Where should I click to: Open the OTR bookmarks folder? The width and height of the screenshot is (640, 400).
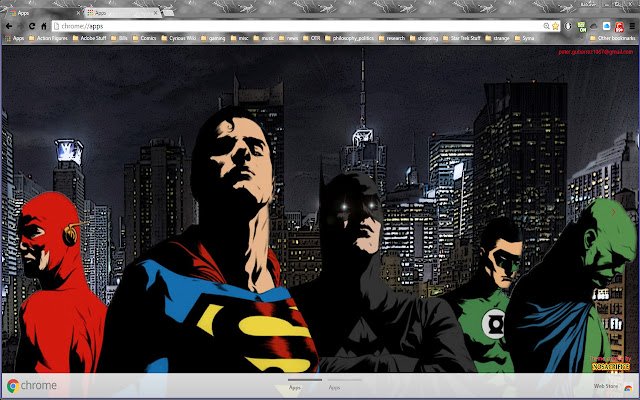click(312, 38)
